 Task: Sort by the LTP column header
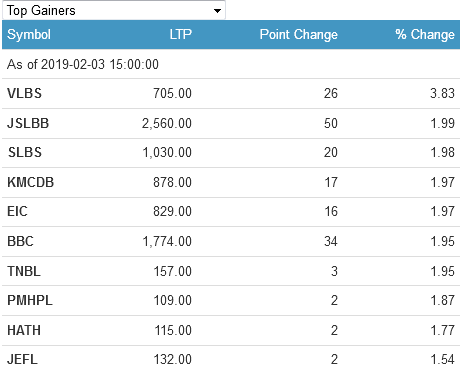point(180,34)
